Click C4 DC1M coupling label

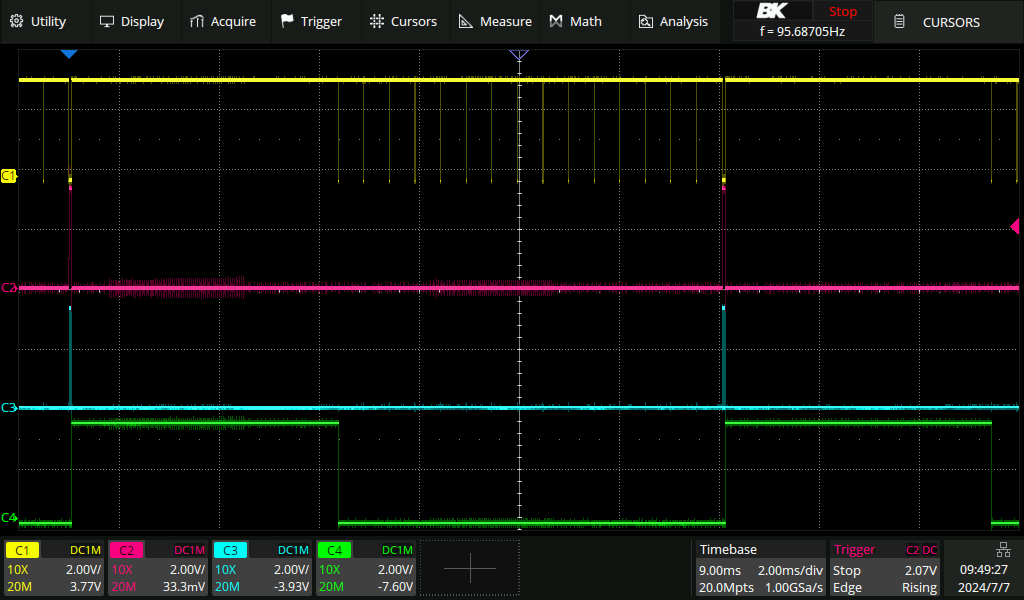tap(397, 550)
